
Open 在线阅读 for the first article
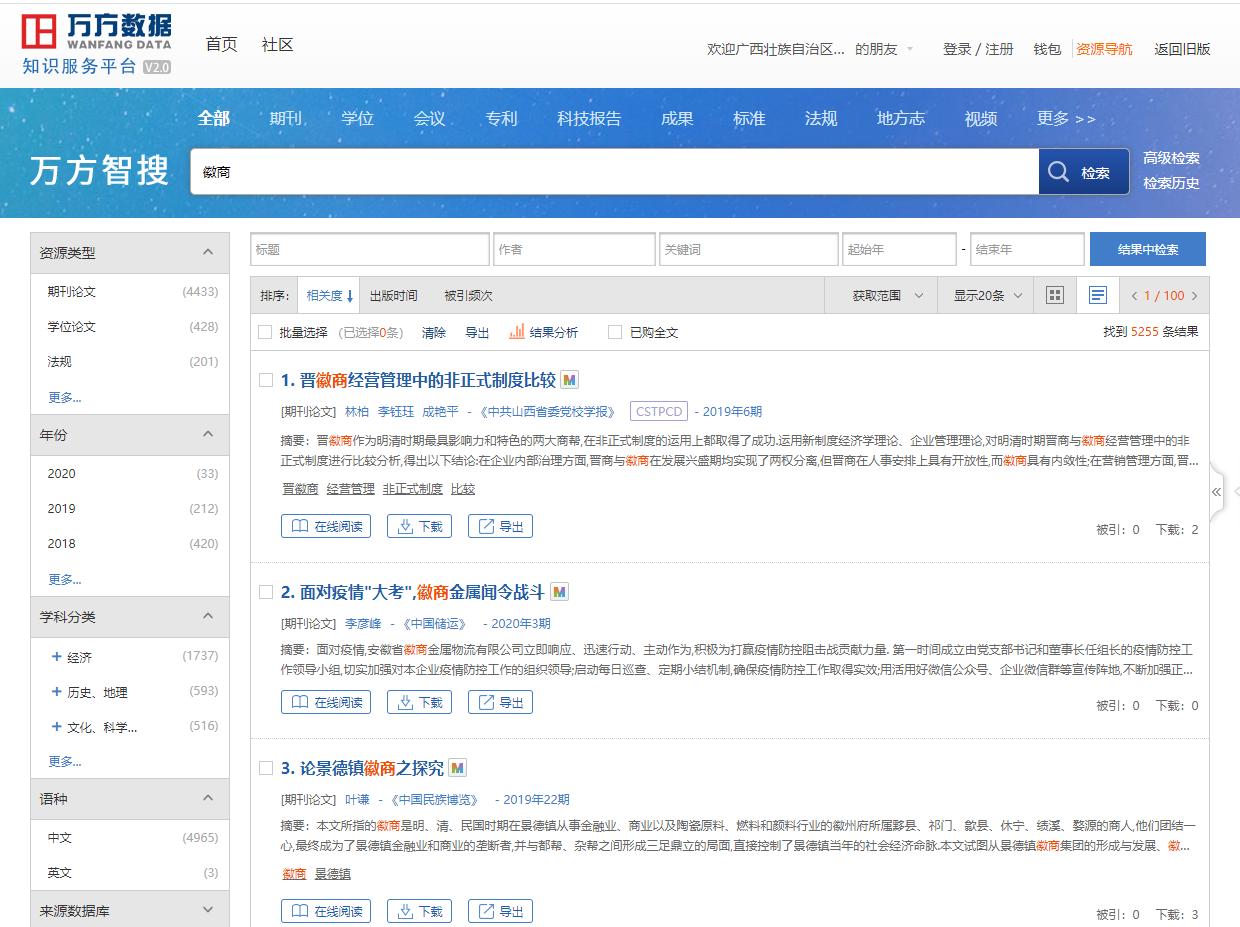325,525
